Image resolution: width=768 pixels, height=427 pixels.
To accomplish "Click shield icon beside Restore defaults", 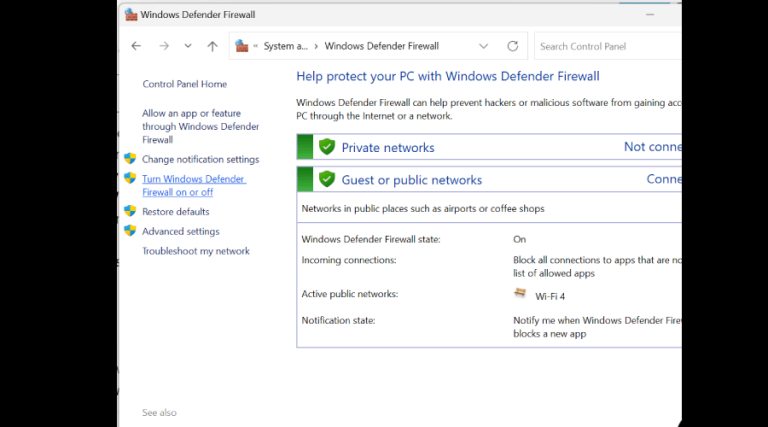I will [x=130, y=211].
